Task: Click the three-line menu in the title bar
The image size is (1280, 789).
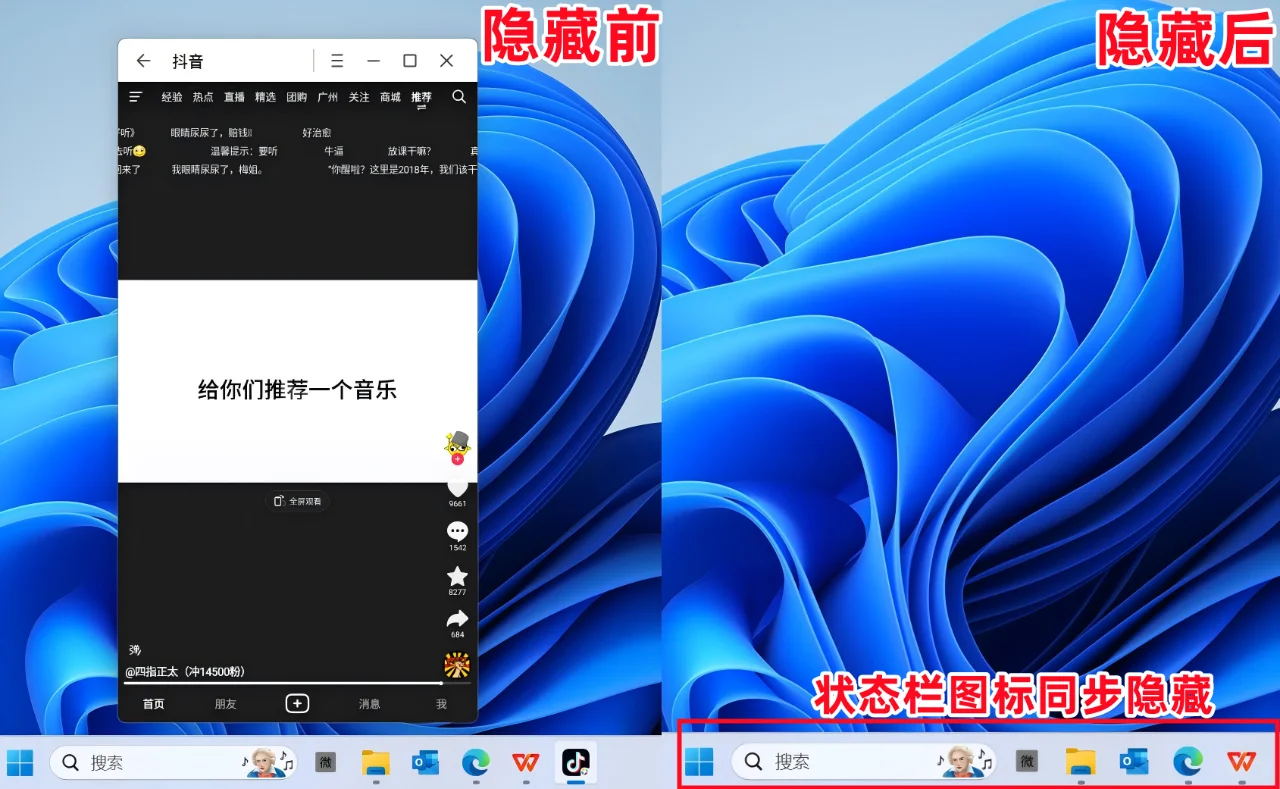Action: coord(337,60)
